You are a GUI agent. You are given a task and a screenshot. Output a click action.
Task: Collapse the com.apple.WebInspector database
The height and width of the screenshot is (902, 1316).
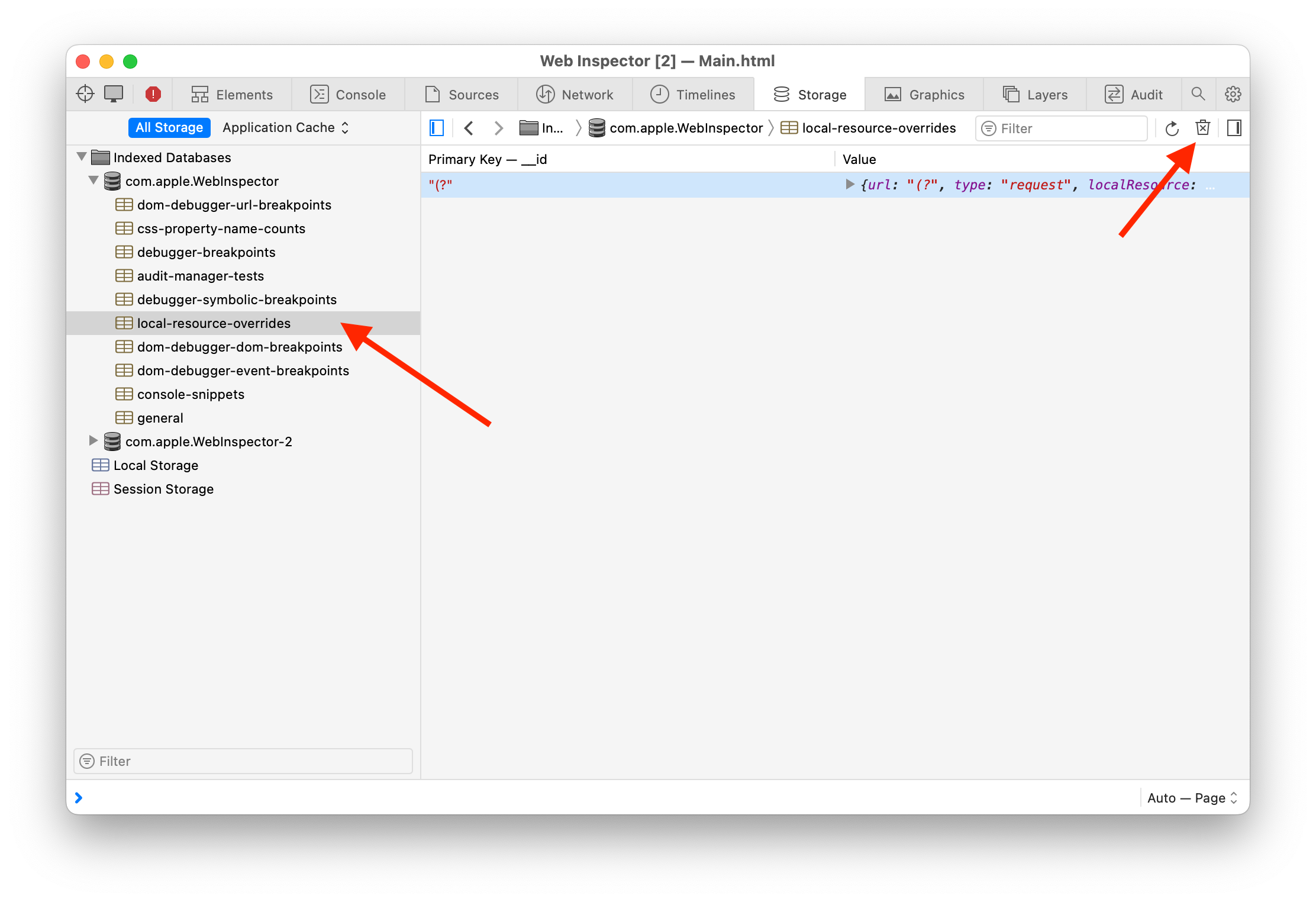pos(93,181)
